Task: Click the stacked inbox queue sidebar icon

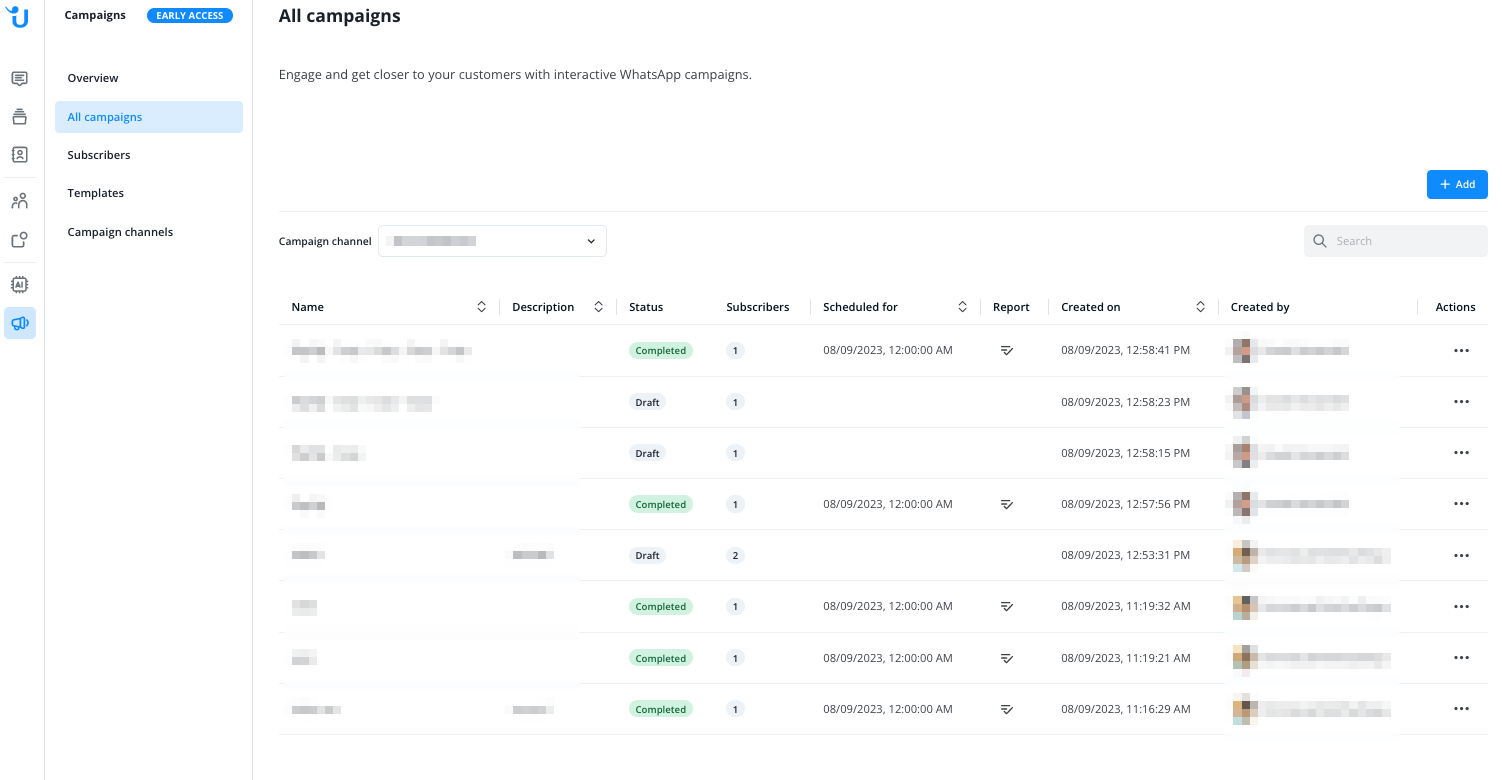Action: 19,117
